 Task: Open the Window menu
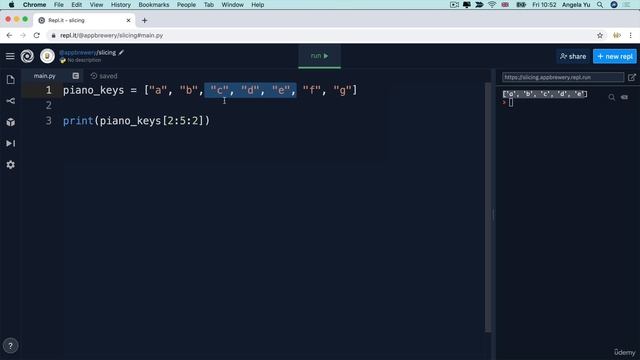point(233,5)
